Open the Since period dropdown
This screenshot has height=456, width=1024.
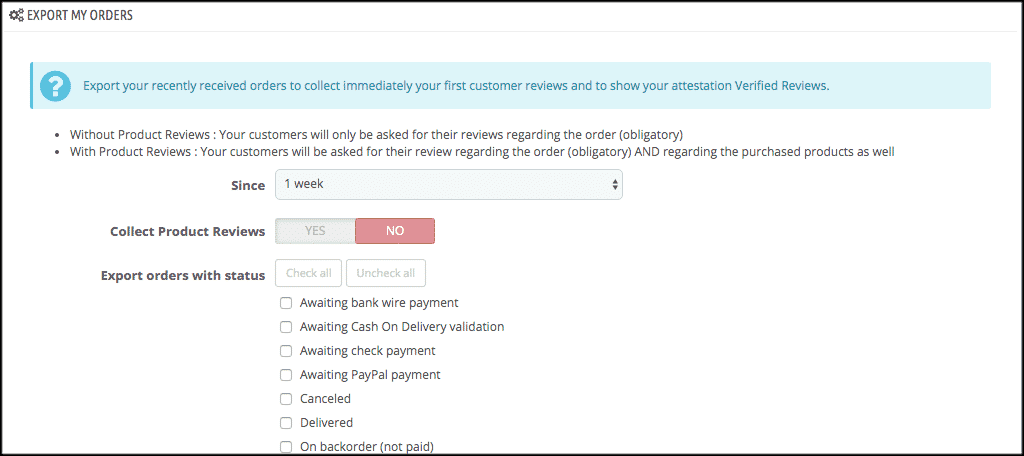pyautogui.click(x=449, y=185)
